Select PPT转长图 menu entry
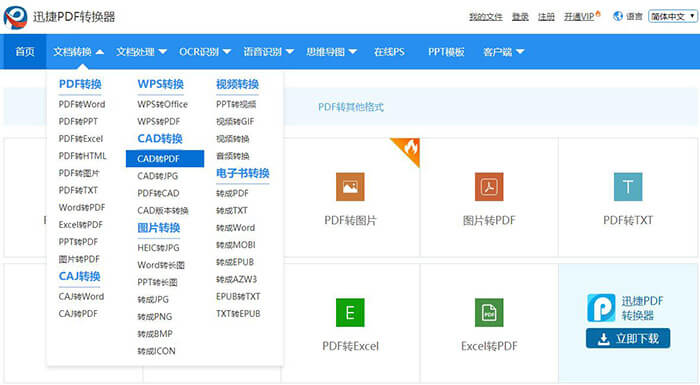Image resolution: width=700 pixels, height=385 pixels. click(157, 282)
